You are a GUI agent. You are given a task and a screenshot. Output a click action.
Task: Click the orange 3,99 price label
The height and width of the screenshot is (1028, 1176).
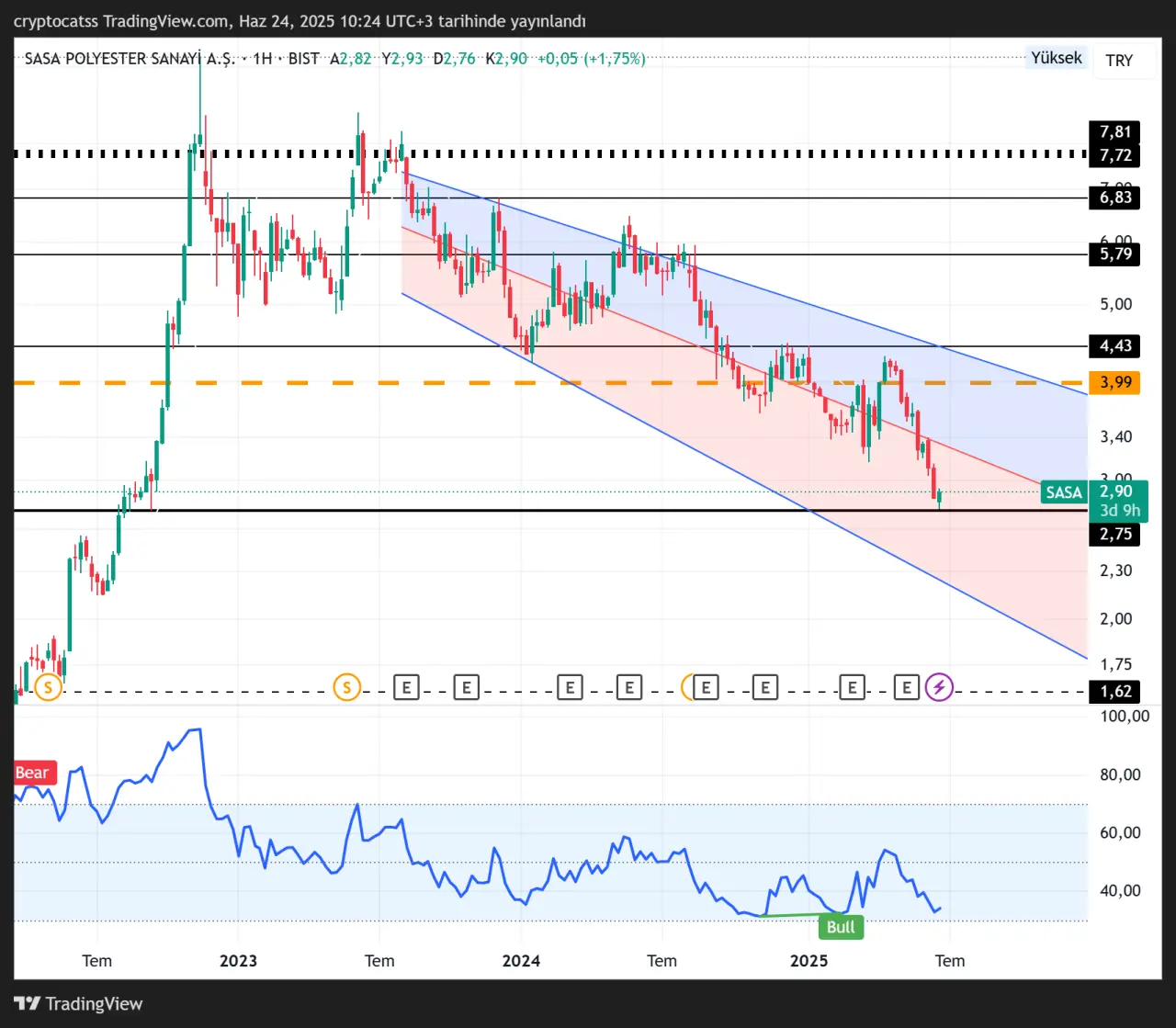point(1114,382)
